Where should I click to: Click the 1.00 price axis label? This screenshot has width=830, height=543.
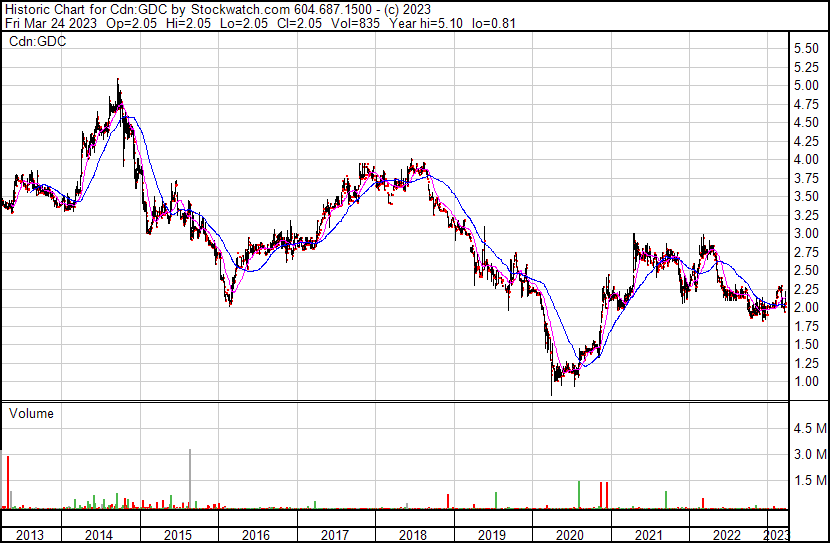click(x=807, y=382)
